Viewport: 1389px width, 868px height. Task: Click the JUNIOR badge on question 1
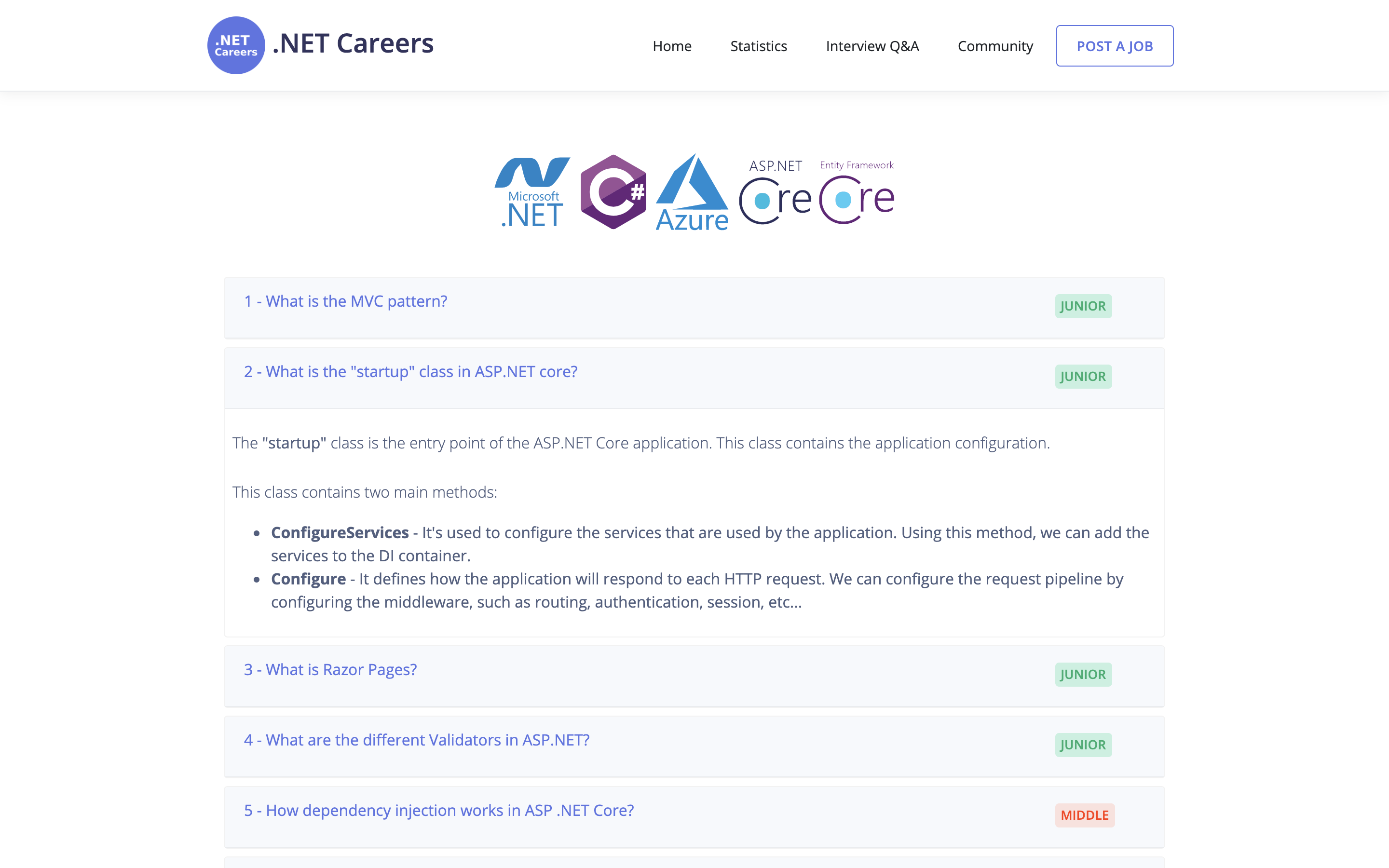click(1082, 306)
